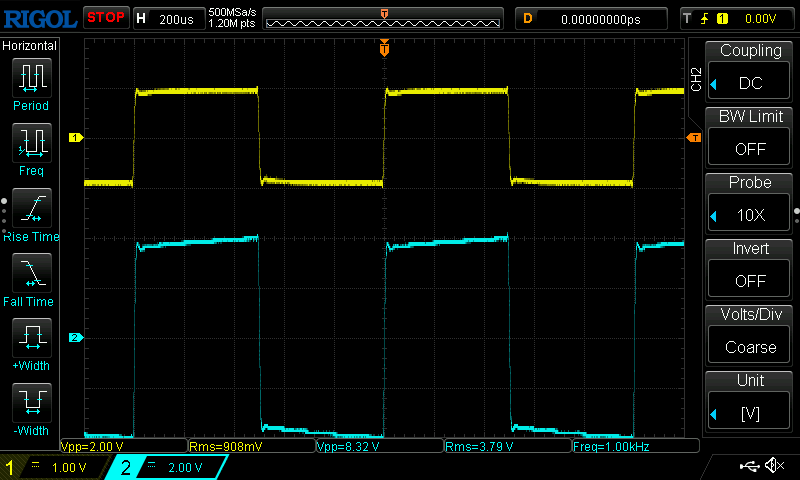Click the orange trigger position marker above the grid
The image size is (800, 480).
pos(384,47)
